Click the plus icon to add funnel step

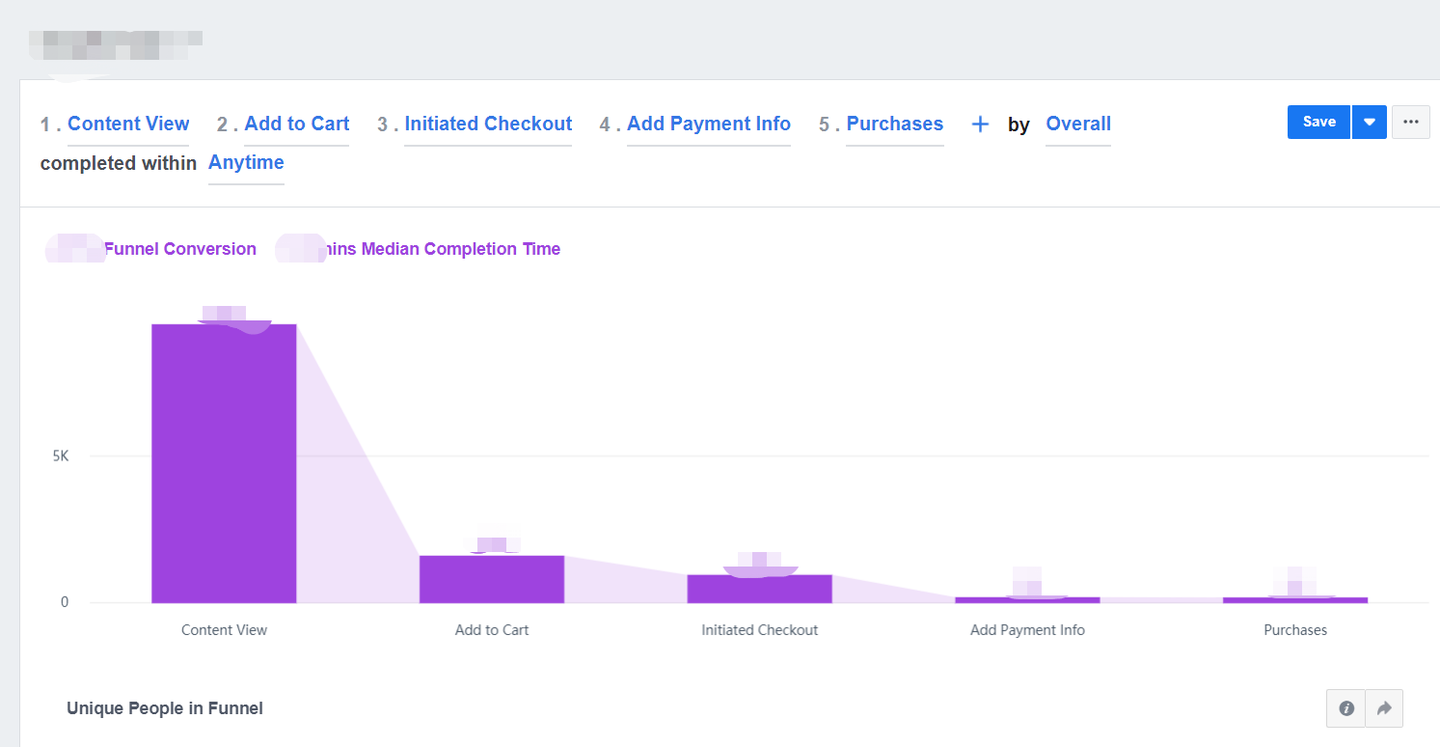(980, 124)
